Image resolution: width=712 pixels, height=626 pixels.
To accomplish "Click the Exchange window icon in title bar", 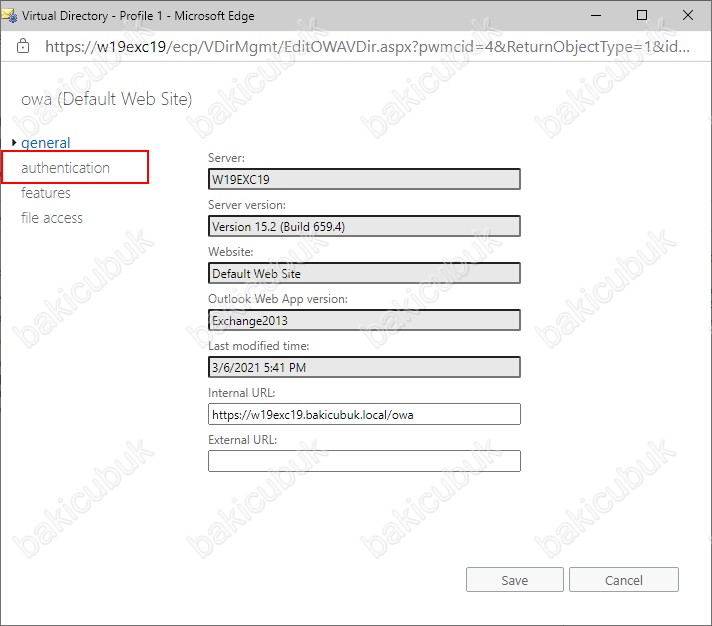I will pos(10,15).
